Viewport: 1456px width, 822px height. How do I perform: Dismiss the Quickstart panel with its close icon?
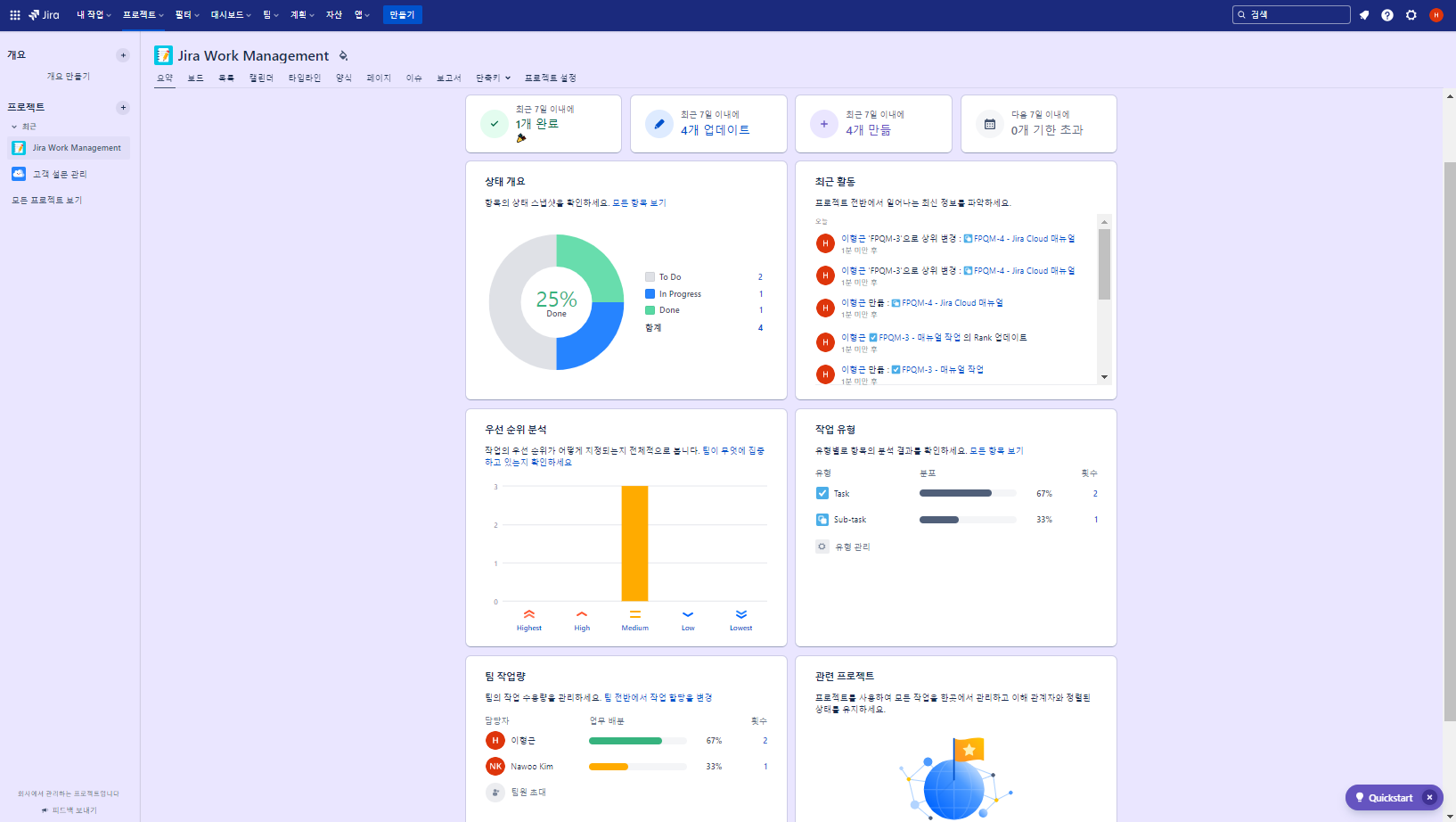click(x=1430, y=798)
